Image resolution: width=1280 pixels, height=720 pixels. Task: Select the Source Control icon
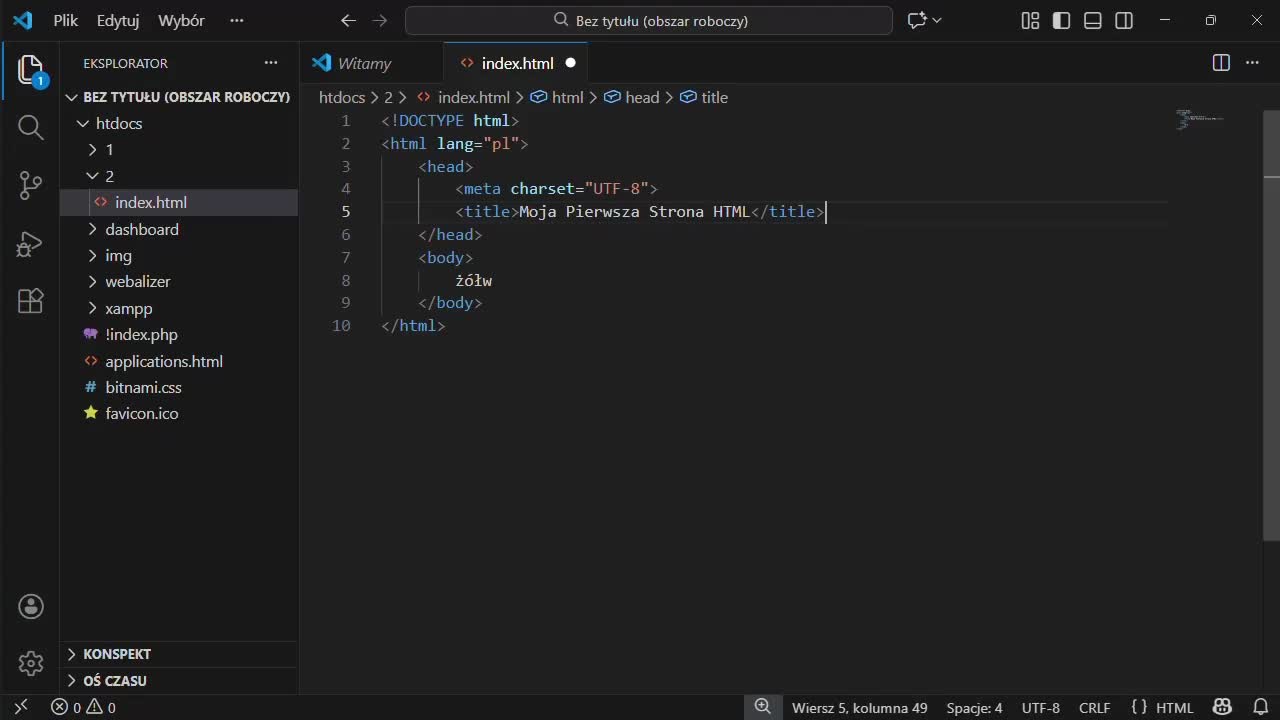pos(30,185)
